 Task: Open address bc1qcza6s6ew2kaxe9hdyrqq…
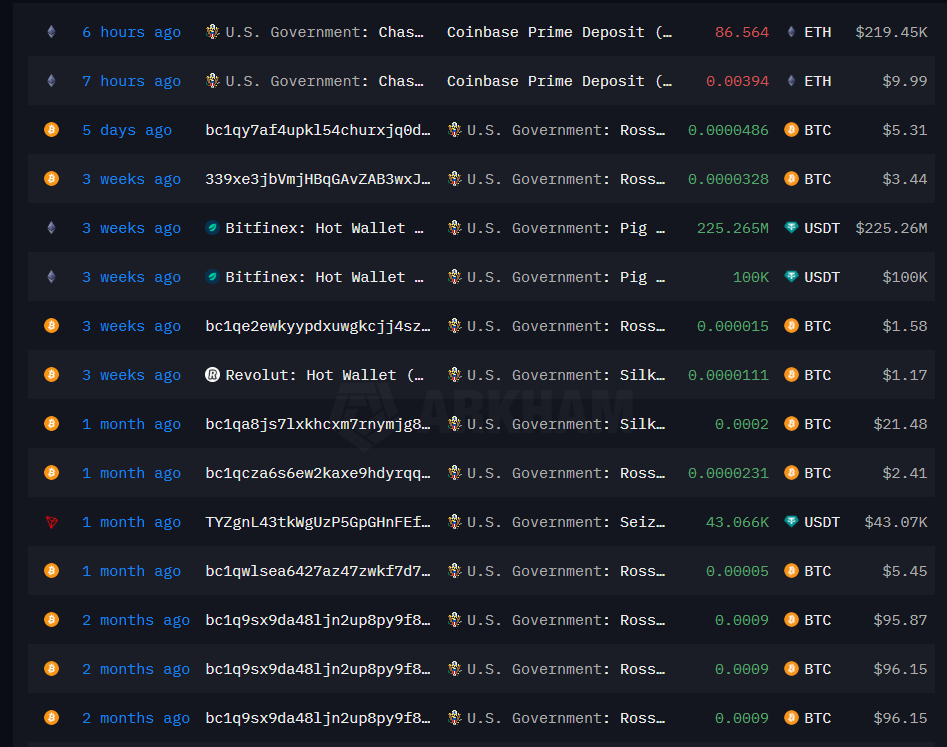tap(318, 473)
